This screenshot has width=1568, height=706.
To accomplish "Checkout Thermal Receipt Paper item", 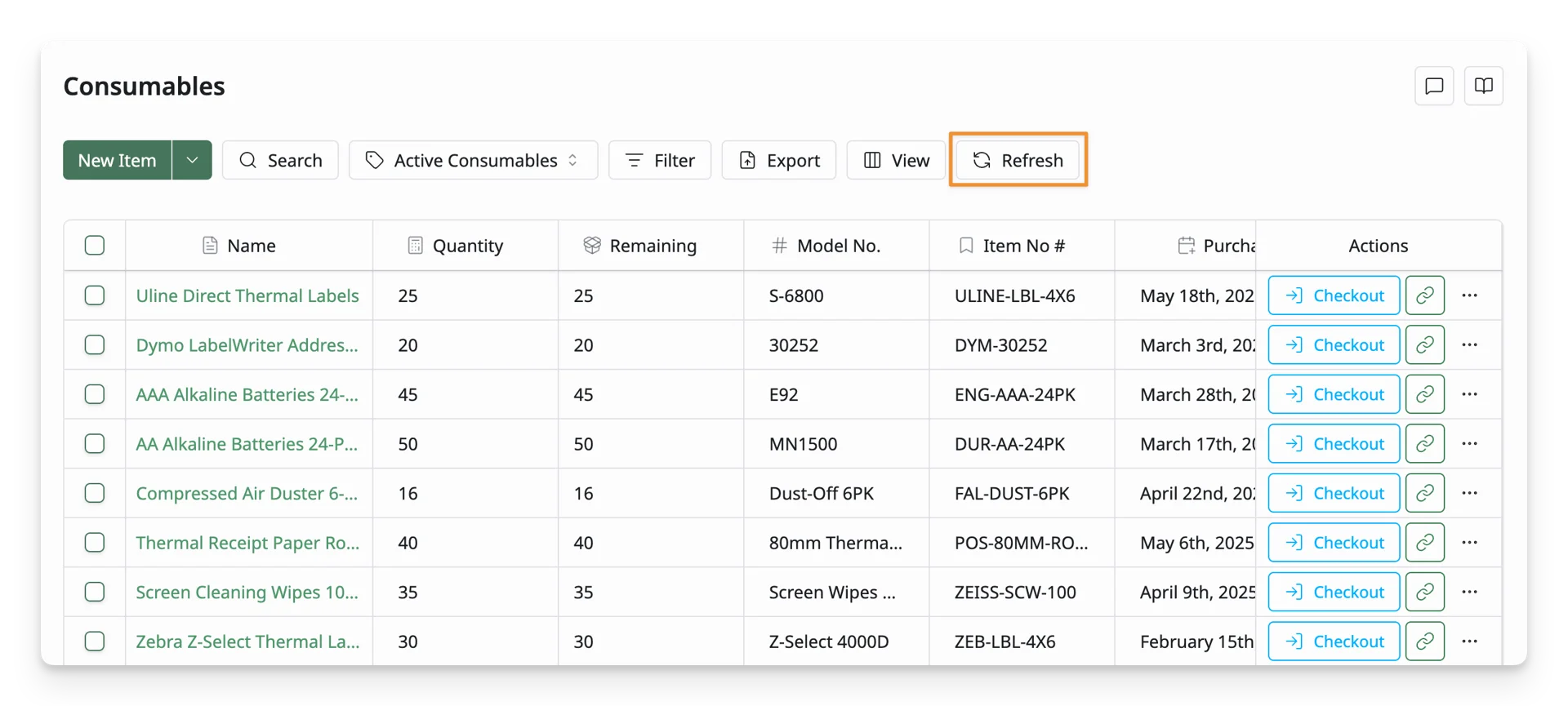I will click(x=1334, y=543).
